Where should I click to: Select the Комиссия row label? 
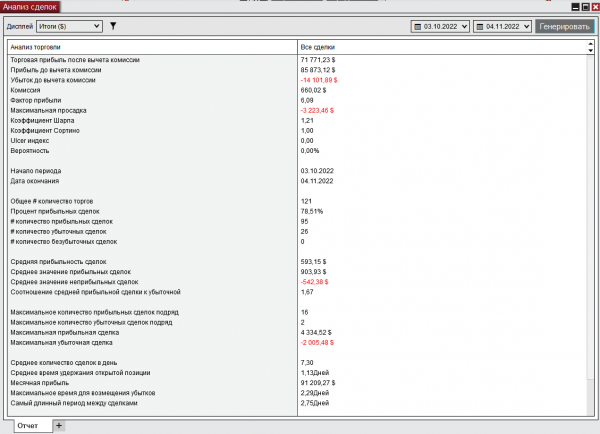point(25,90)
